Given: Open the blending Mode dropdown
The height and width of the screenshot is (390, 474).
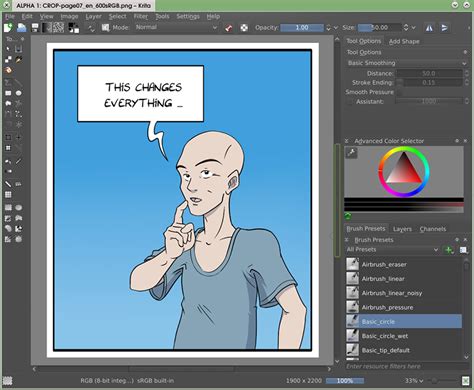Looking at the screenshot, I should [176, 27].
